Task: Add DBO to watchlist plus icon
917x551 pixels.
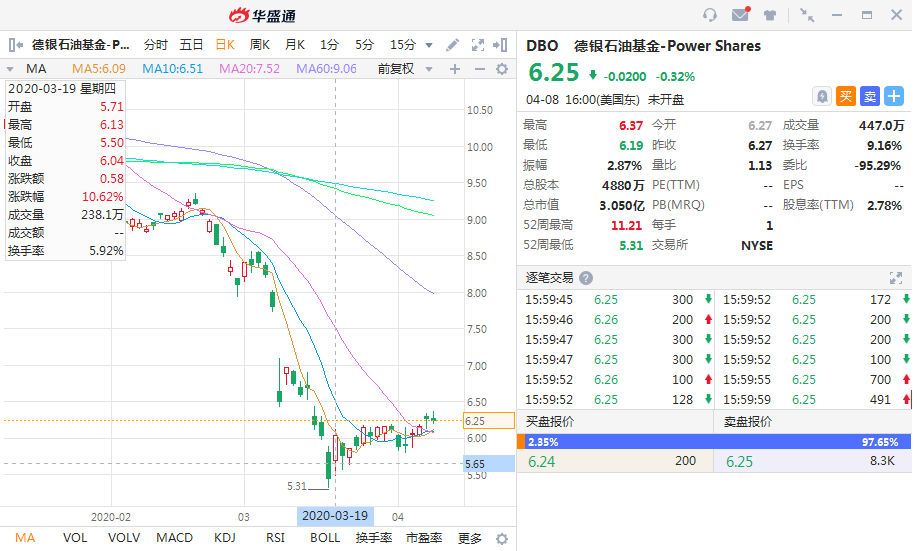Action: 894,97
